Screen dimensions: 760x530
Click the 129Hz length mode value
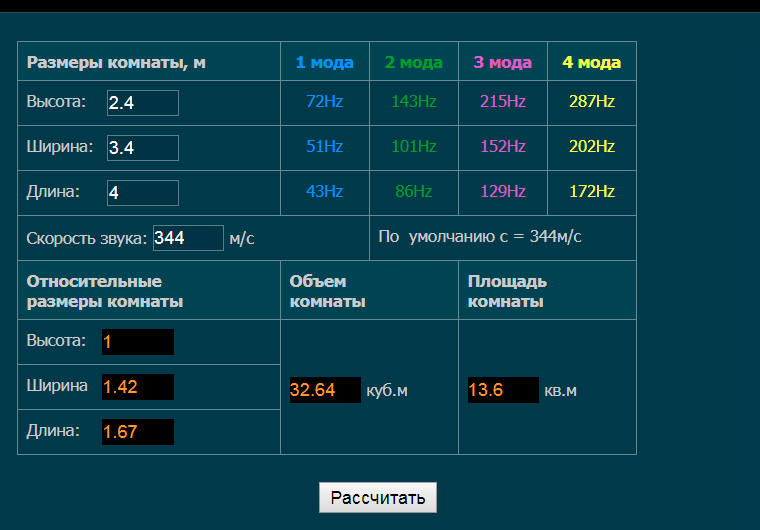click(x=502, y=191)
